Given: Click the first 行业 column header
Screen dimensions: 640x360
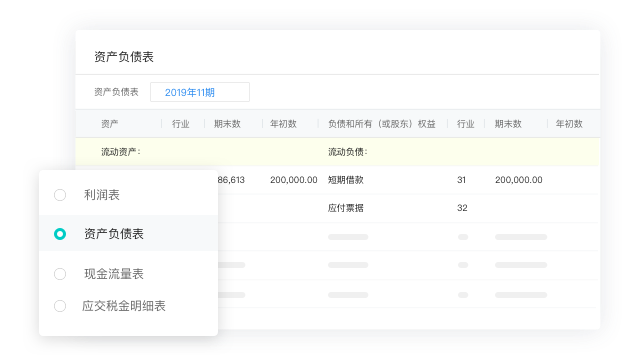Looking at the screenshot, I should (x=180, y=124).
